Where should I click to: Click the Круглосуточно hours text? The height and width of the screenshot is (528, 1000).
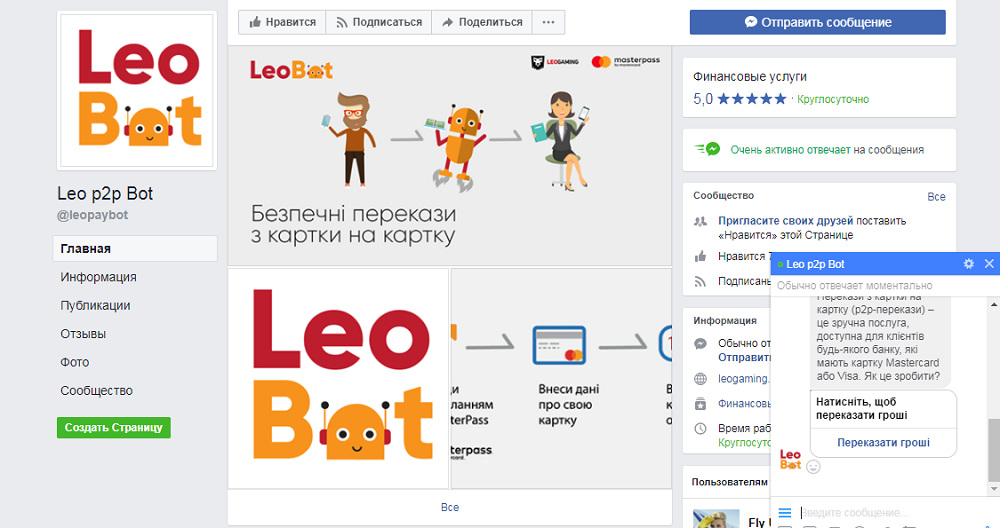pyautogui.click(x=833, y=99)
